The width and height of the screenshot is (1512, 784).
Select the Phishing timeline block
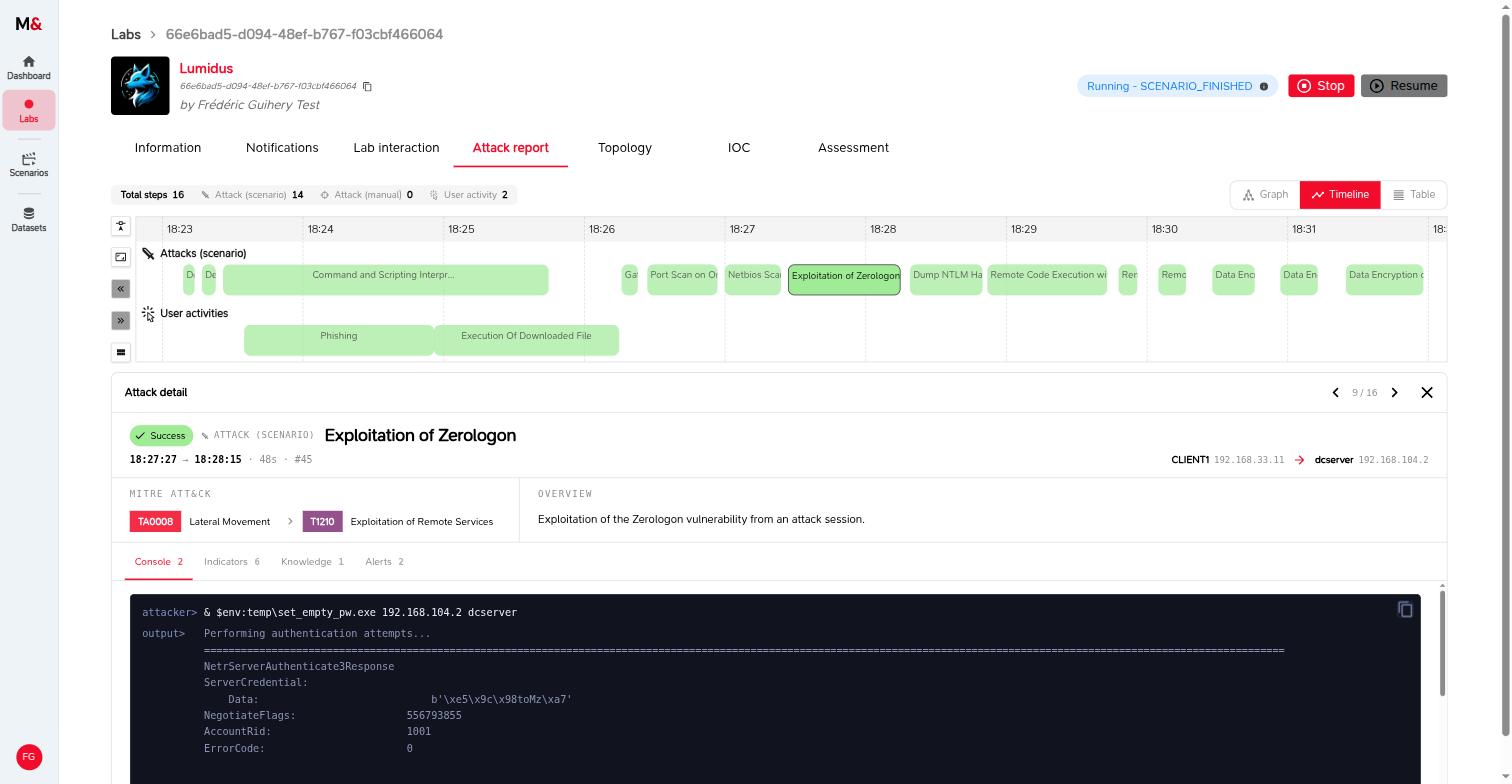(339, 340)
